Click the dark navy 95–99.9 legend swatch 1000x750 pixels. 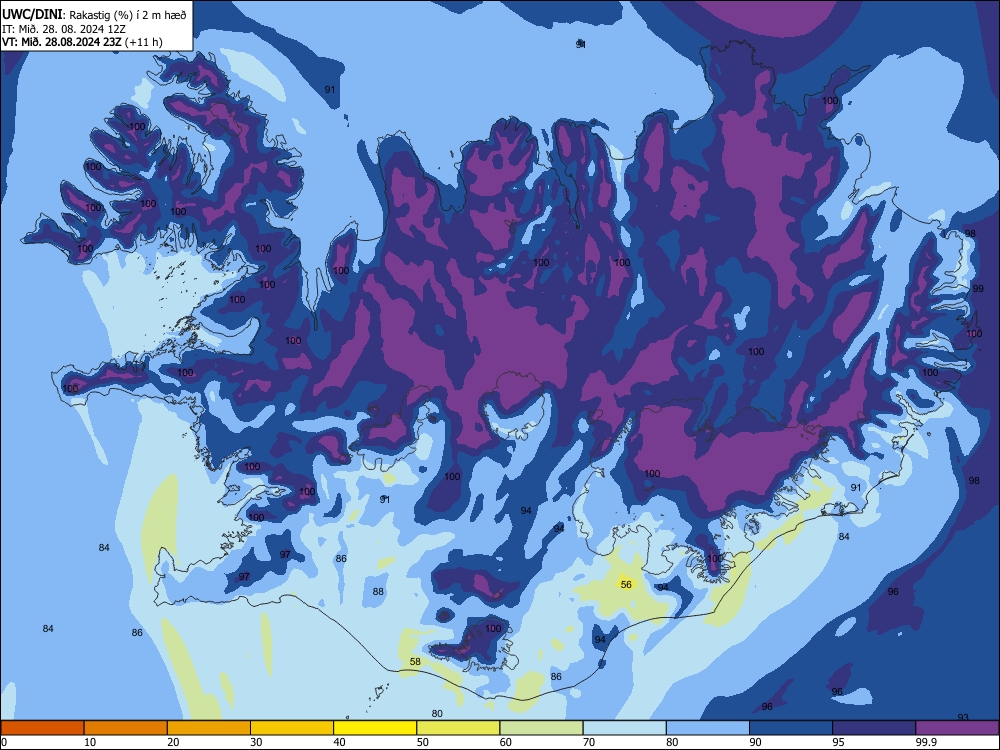[874, 728]
